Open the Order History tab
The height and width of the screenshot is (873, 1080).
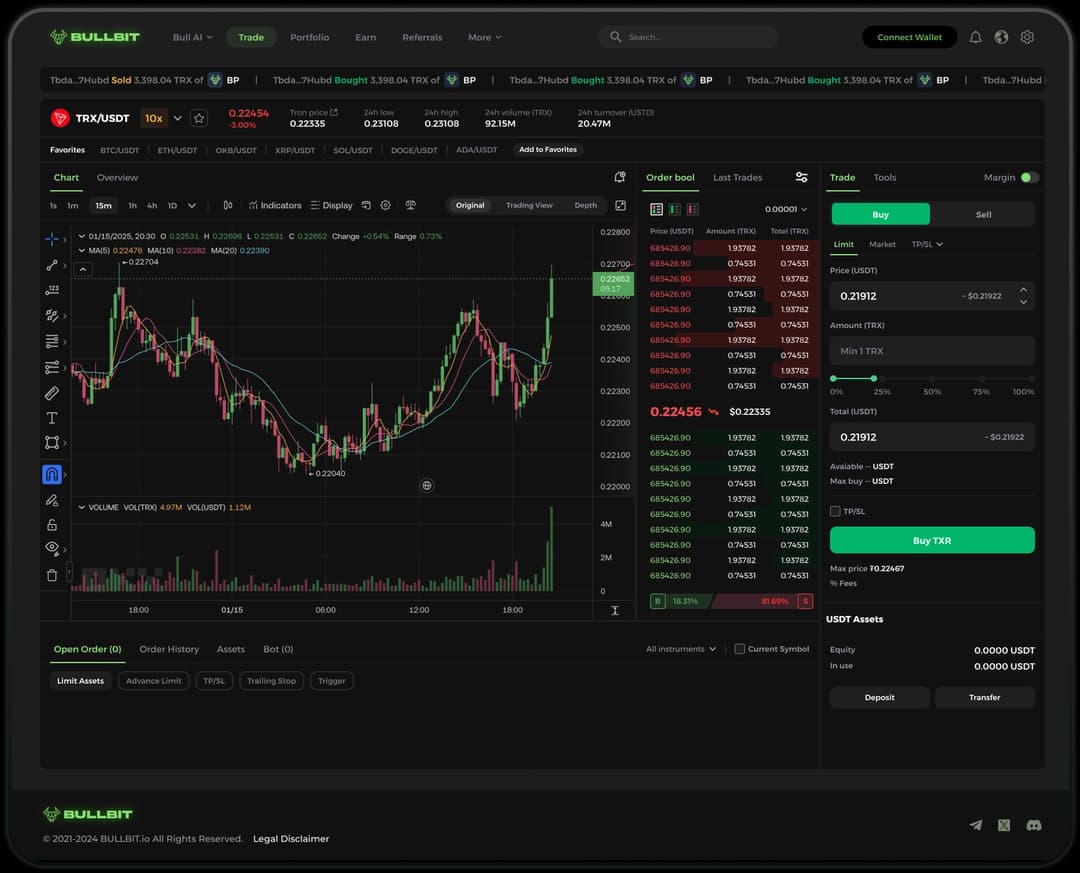[169, 649]
